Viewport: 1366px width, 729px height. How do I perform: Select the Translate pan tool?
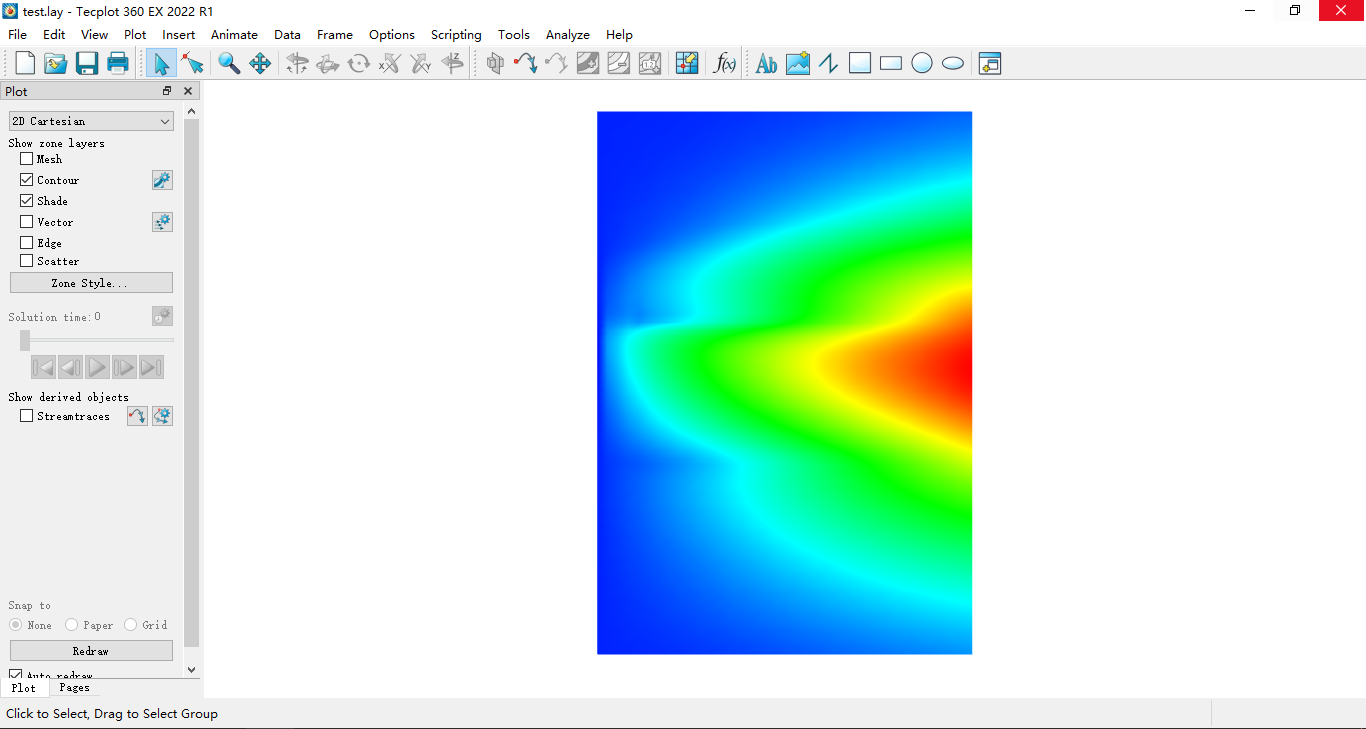[260, 63]
